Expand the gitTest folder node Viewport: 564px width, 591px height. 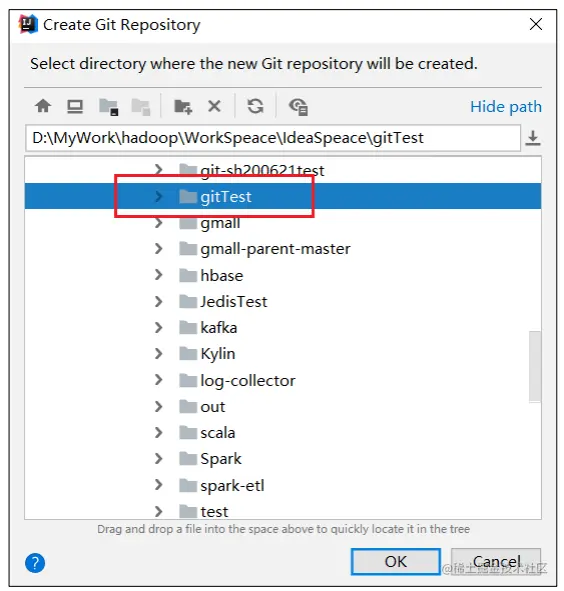(159, 196)
